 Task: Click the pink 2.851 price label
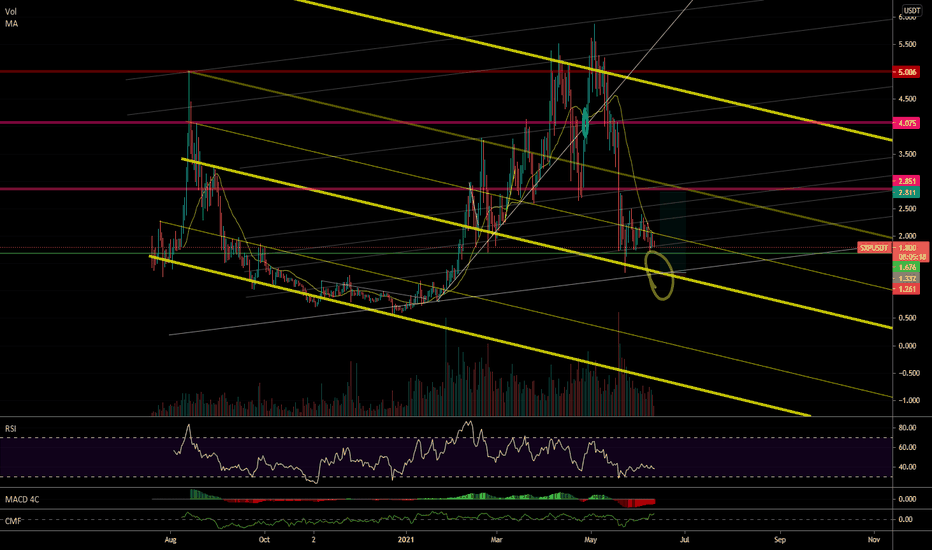(x=906, y=181)
